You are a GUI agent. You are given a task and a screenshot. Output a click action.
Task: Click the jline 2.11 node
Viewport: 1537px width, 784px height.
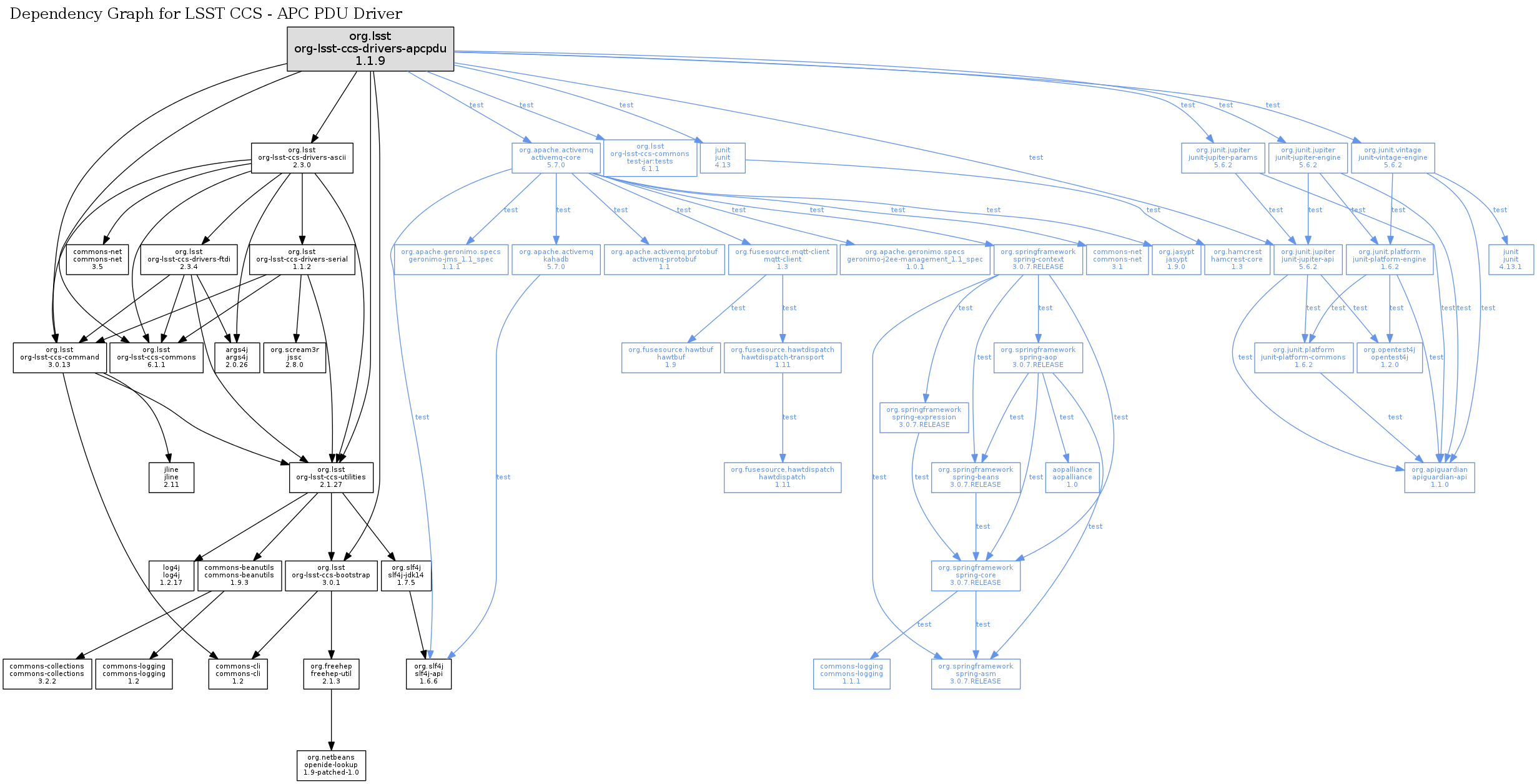click(171, 478)
